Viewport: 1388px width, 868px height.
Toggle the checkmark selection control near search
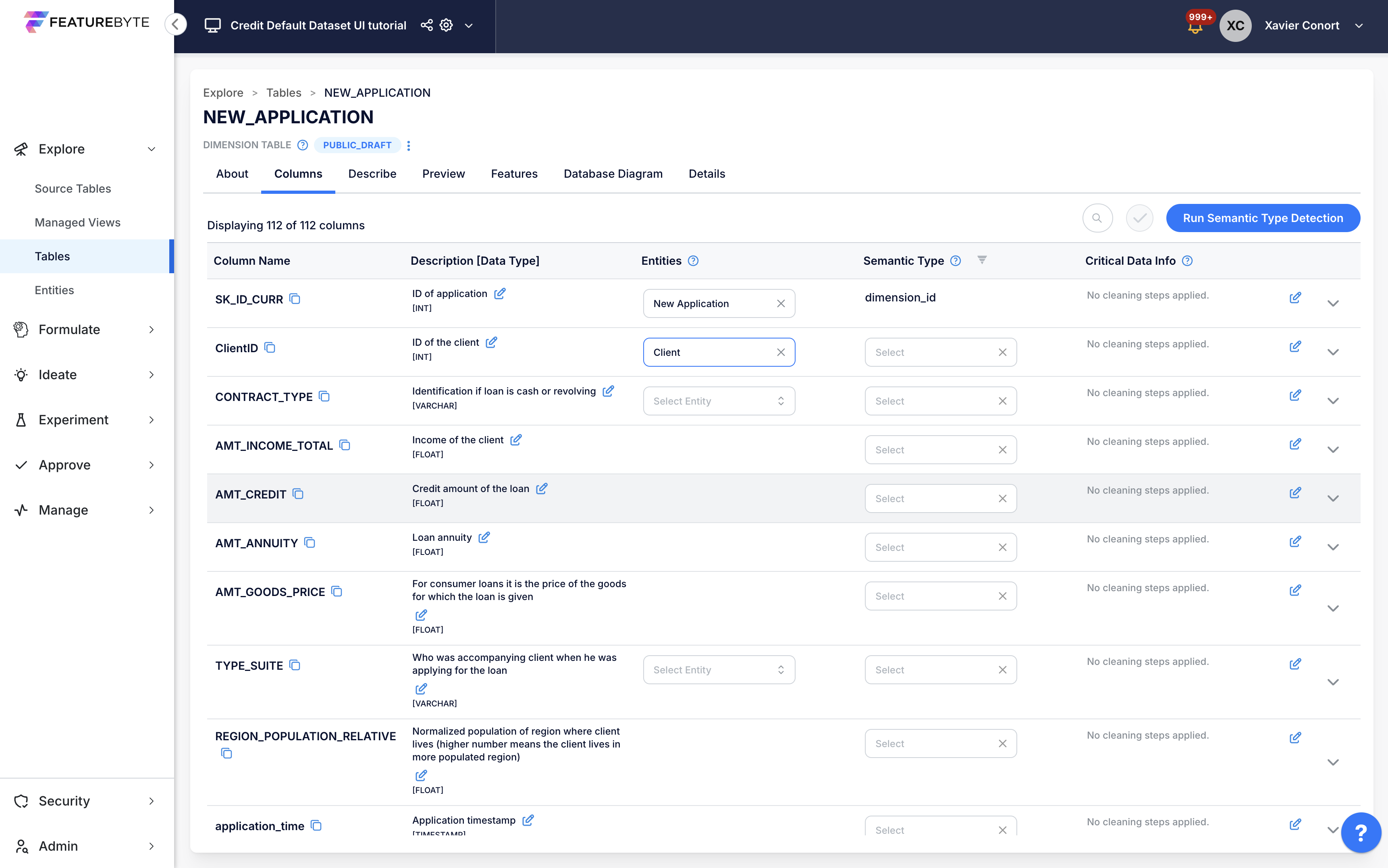tap(1139, 218)
